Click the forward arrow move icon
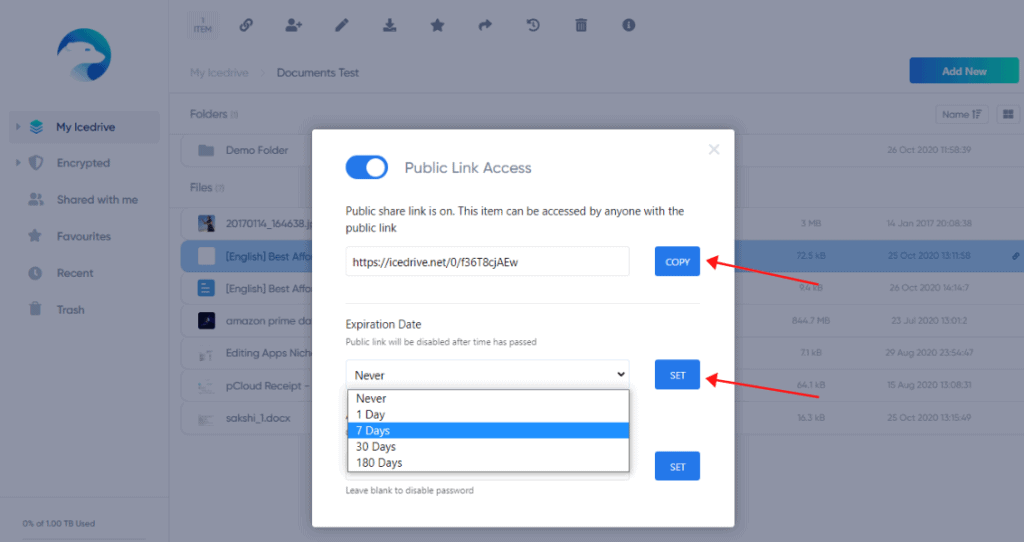This screenshot has height=542, width=1024. pos(485,25)
